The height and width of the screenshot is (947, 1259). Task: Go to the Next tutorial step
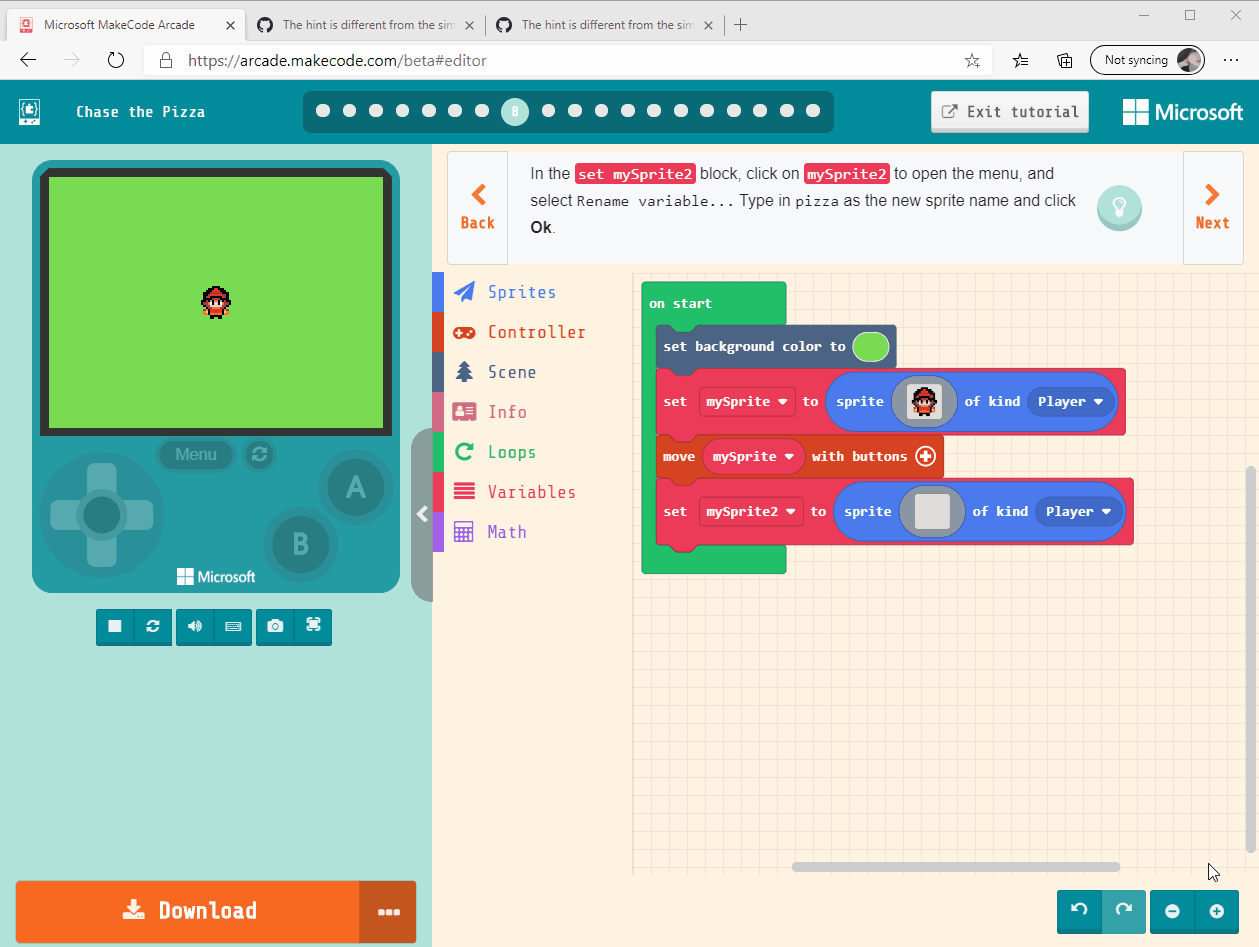coord(1212,207)
